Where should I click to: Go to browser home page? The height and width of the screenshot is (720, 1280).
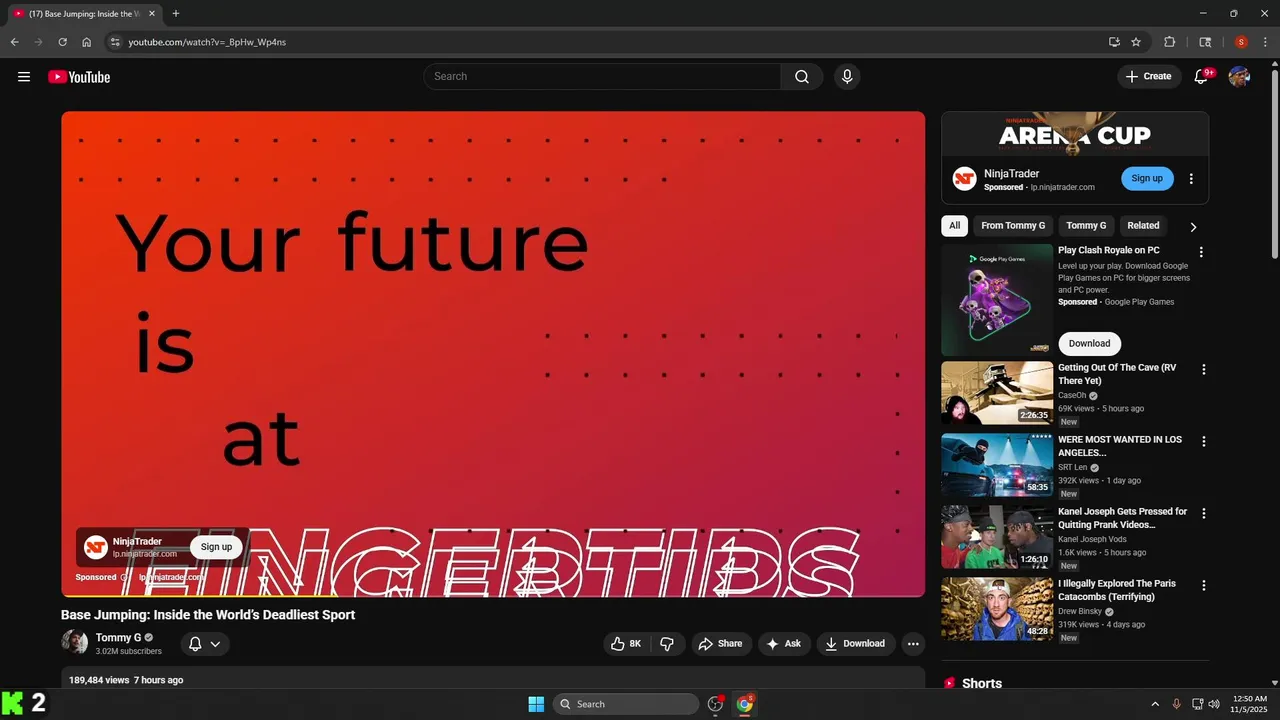click(x=87, y=42)
